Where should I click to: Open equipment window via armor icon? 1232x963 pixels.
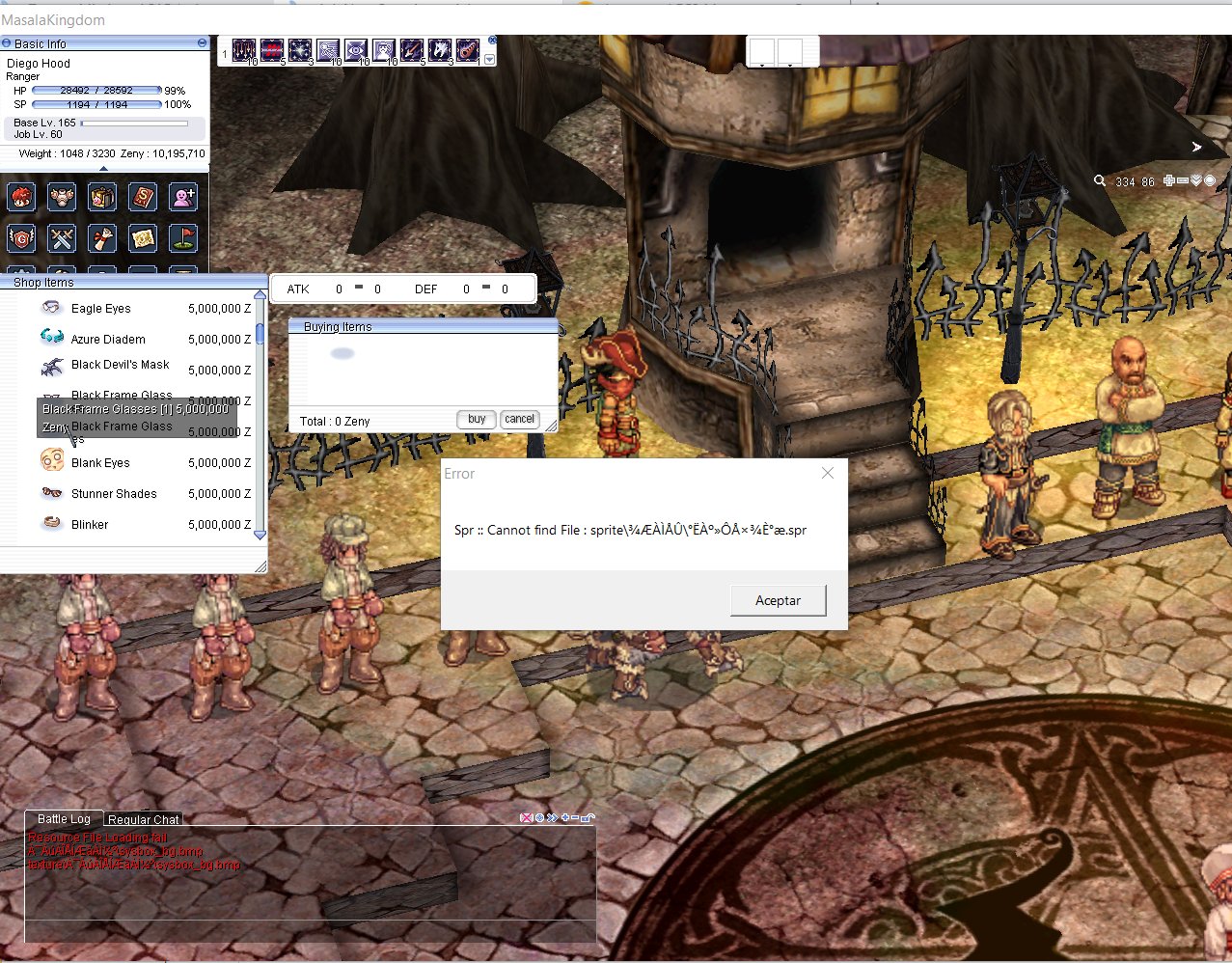pos(62,197)
